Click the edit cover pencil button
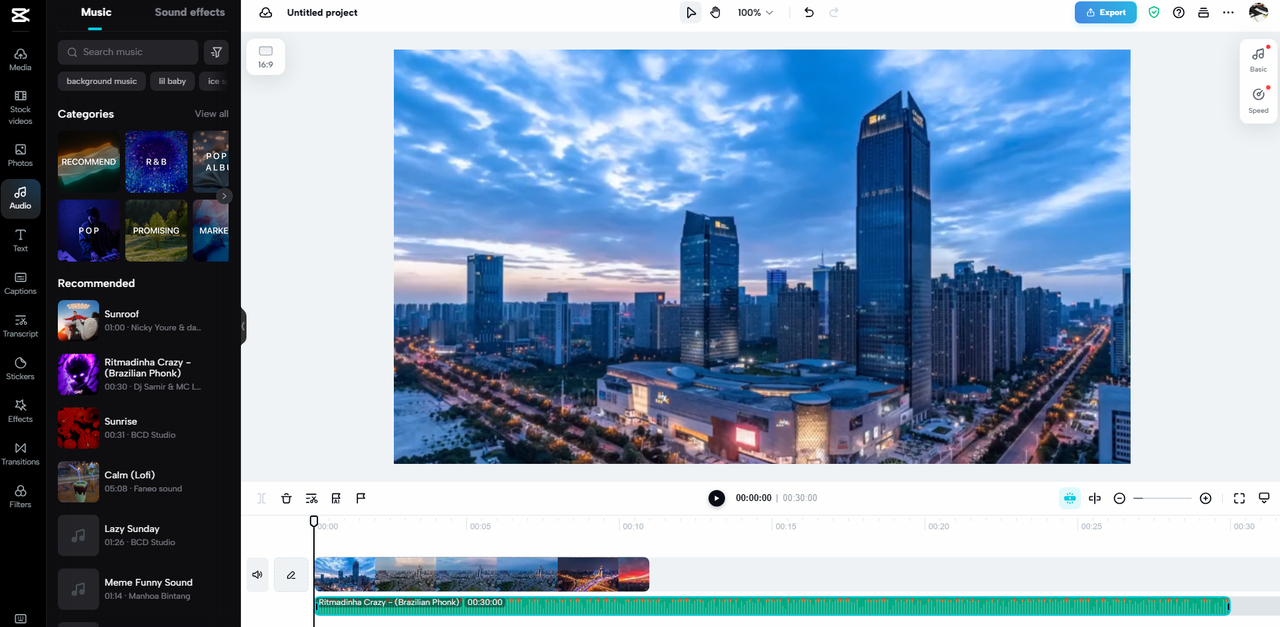This screenshot has height=627, width=1280. tap(291, 575)
